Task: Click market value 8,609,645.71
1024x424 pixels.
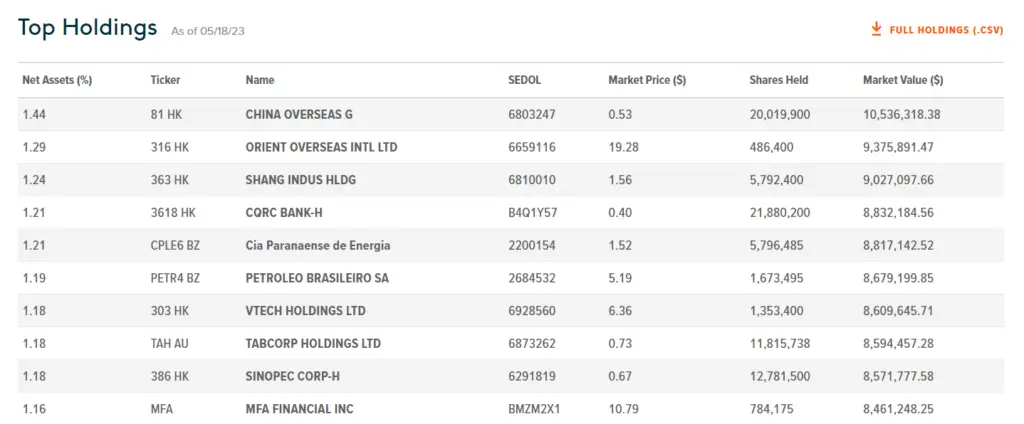Action: [899, 311]
